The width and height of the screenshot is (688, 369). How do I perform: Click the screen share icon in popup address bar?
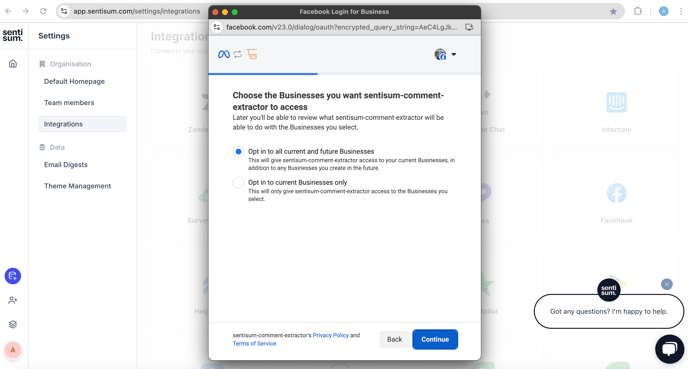pyautogui.click(x=469, y=27)
